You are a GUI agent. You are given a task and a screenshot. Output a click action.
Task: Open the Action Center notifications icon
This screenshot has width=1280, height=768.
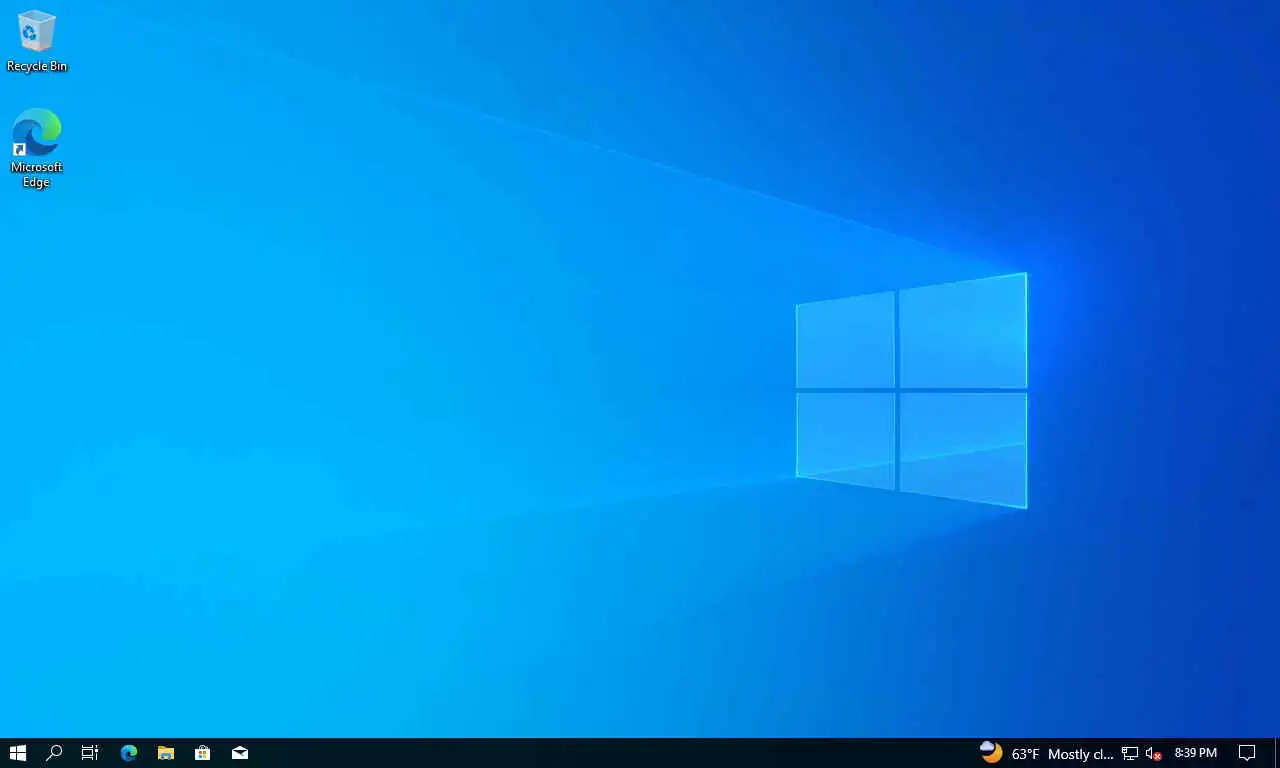[x=1247, y=753]
